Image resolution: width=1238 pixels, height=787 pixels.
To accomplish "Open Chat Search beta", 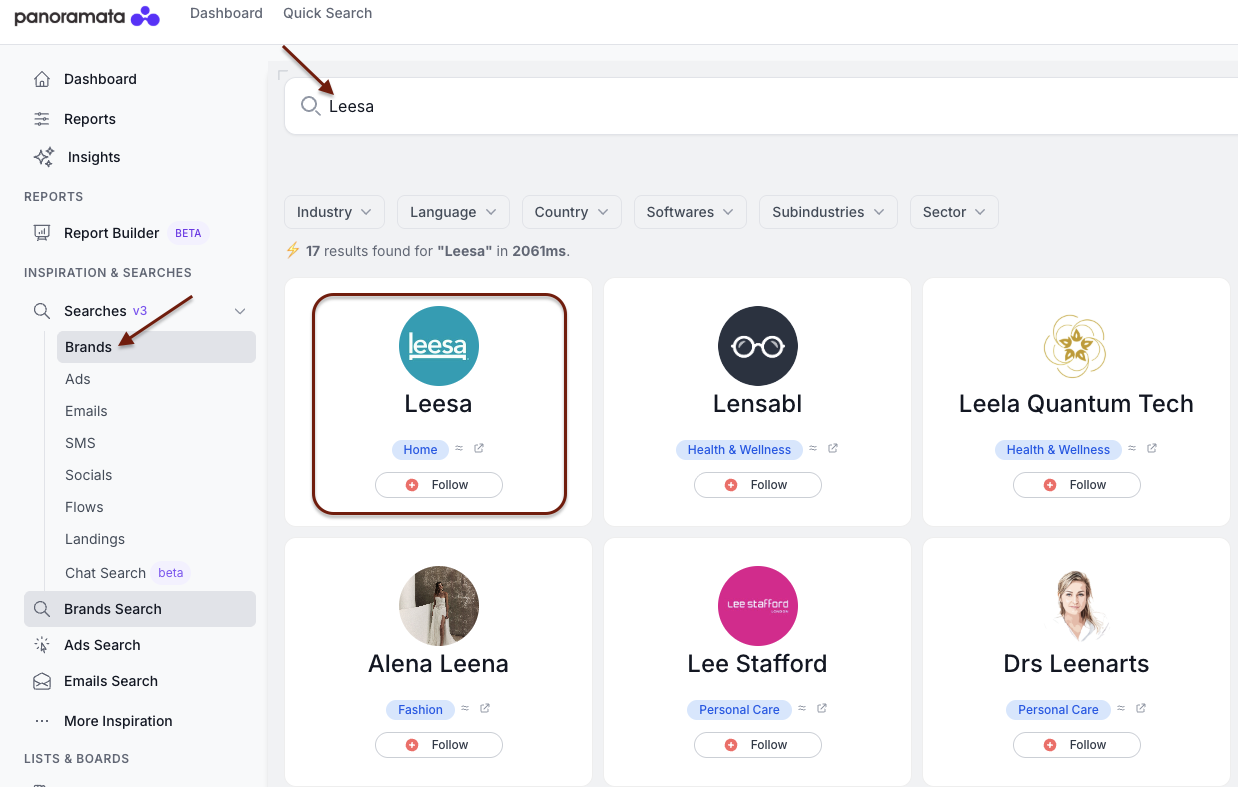I will coord(126,573).
